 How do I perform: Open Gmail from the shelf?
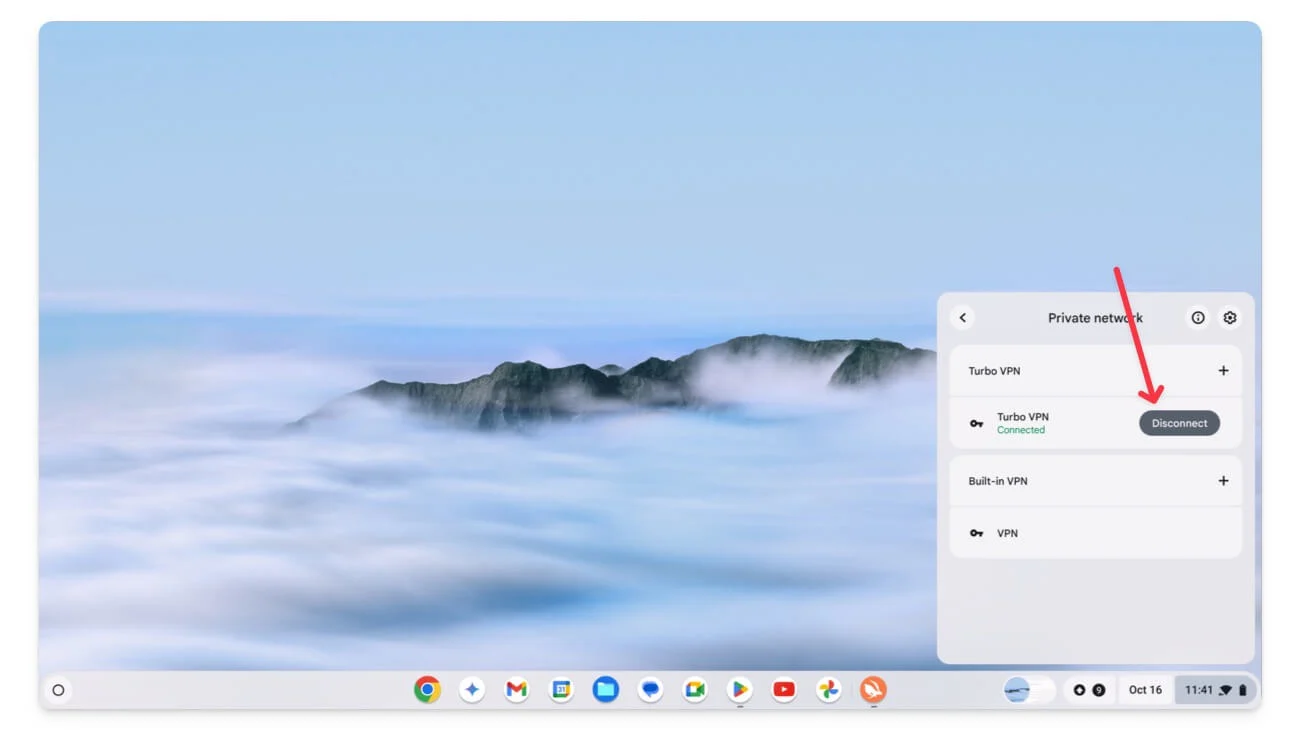point(516,689)
